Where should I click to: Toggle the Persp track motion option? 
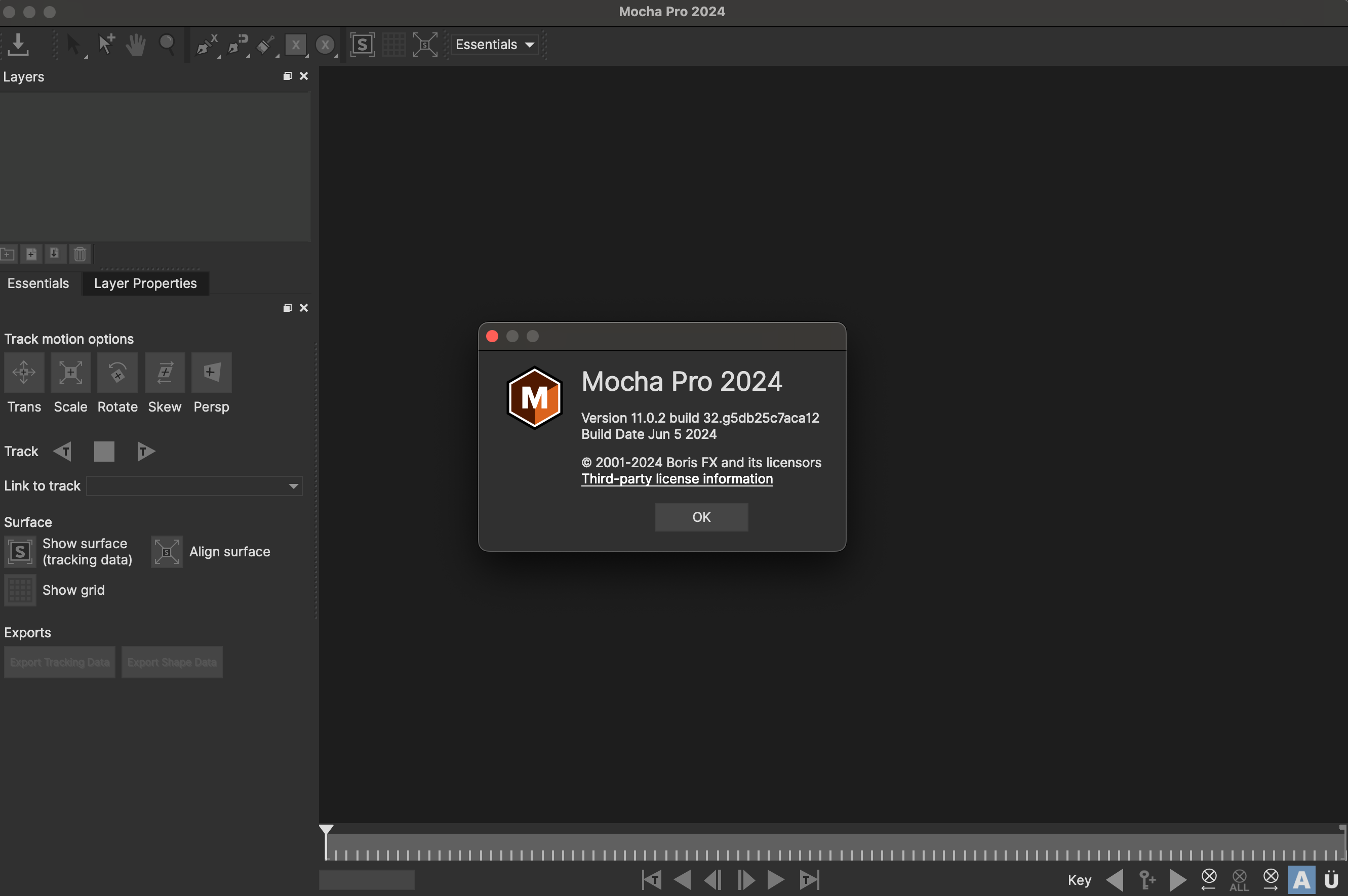click(x=211, y=373)
